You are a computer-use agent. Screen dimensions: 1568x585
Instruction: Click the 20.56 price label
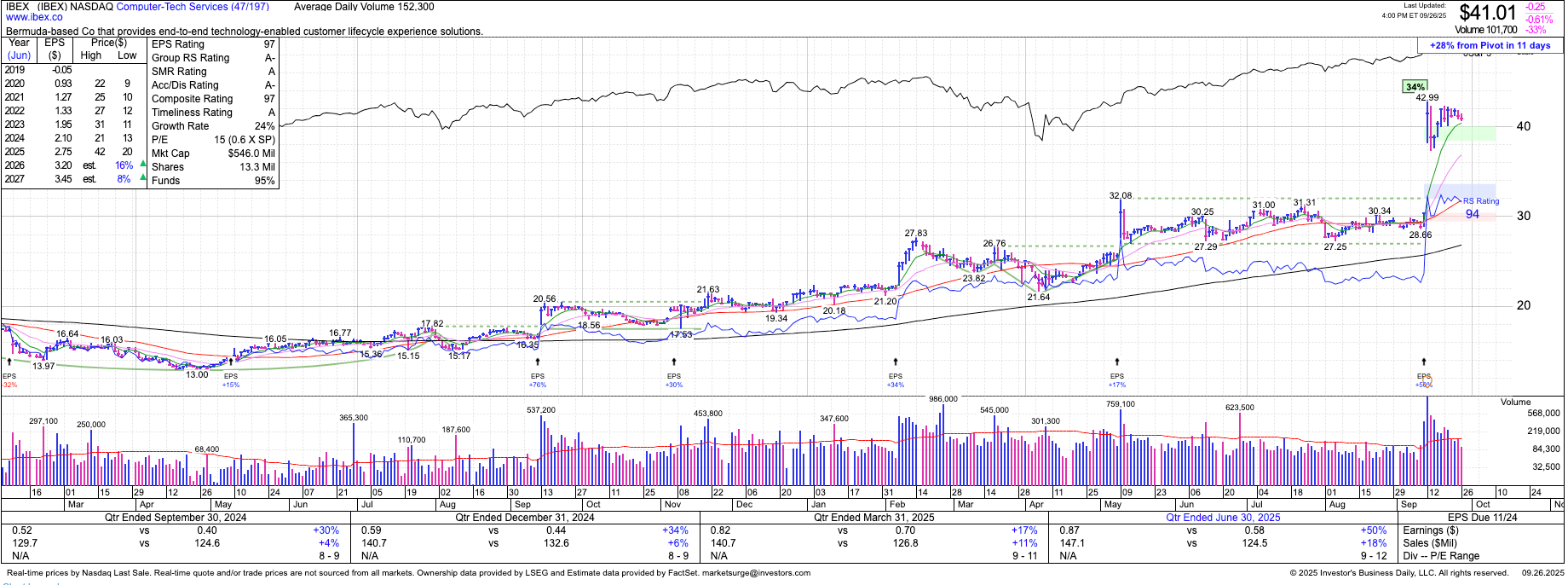545,299
